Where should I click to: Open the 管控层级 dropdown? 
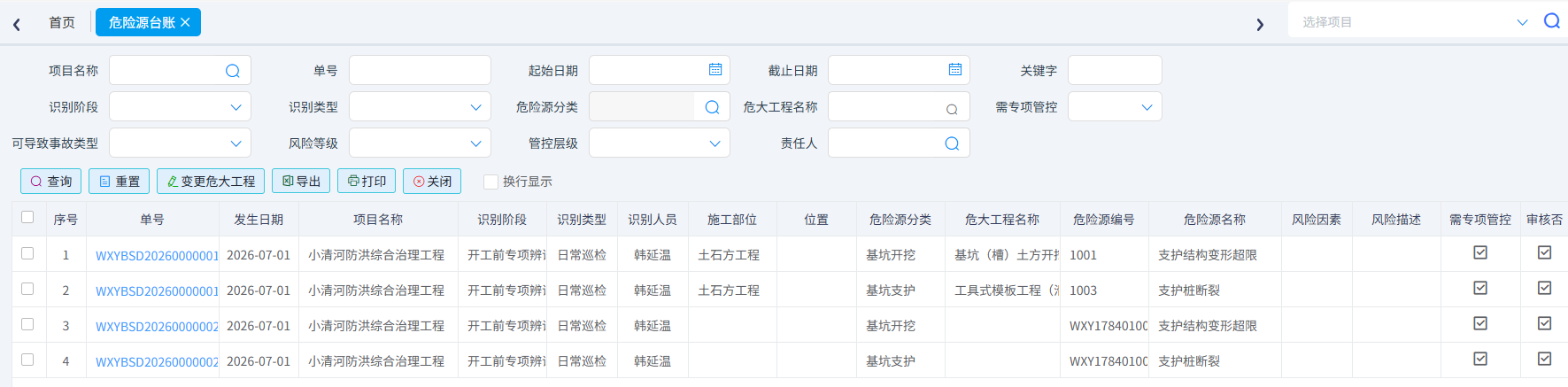(x=660, y=143)
